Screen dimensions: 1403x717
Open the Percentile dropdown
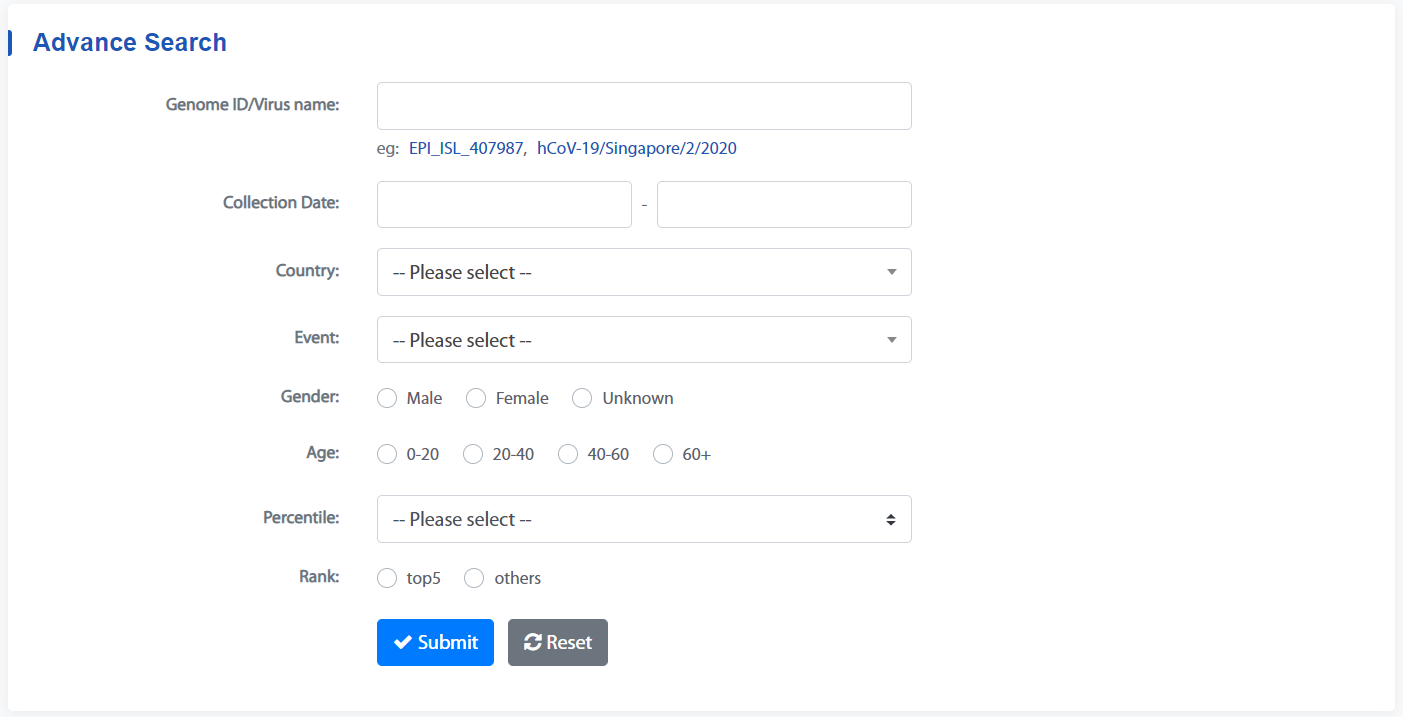click(644, 519)
